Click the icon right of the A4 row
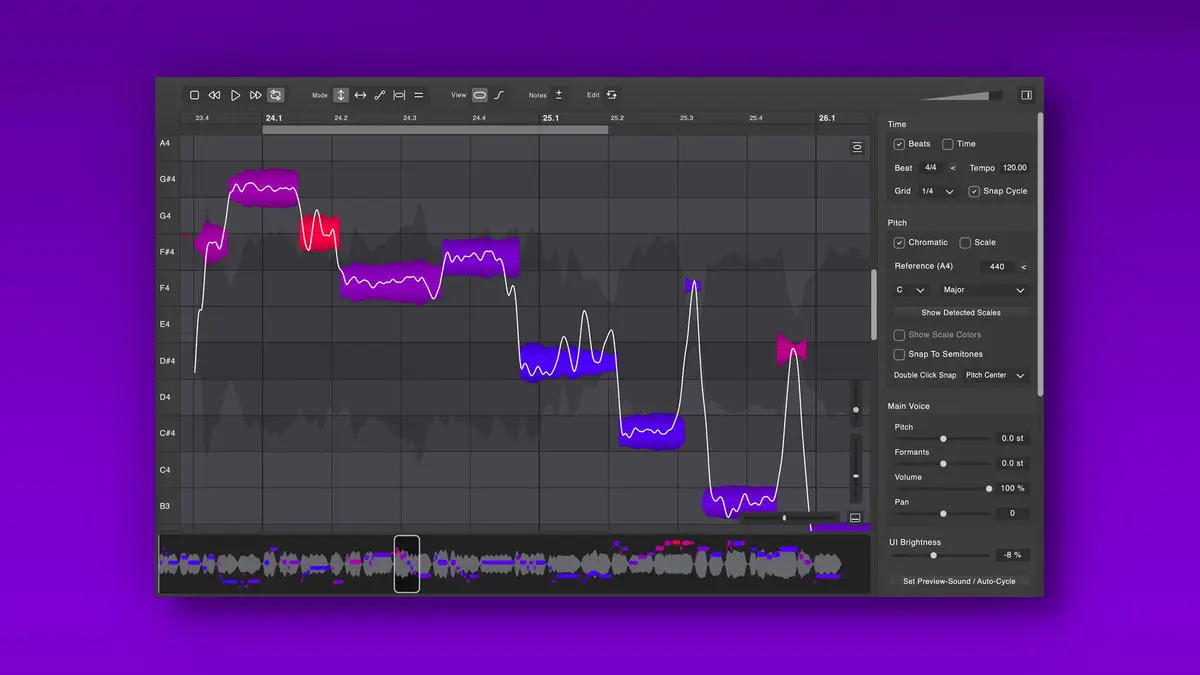The height and width of the screenshot is (675, 1200). pyautogui.click(x=857, y=147)
